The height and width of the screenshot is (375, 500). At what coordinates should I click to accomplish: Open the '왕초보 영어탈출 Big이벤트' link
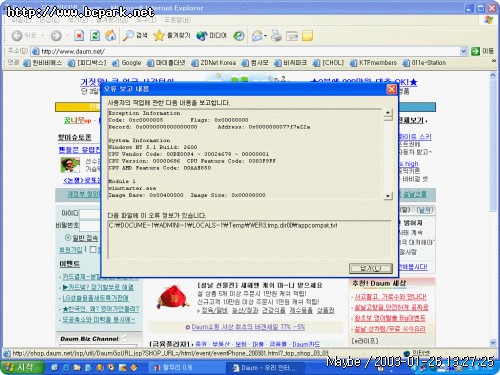389,318
